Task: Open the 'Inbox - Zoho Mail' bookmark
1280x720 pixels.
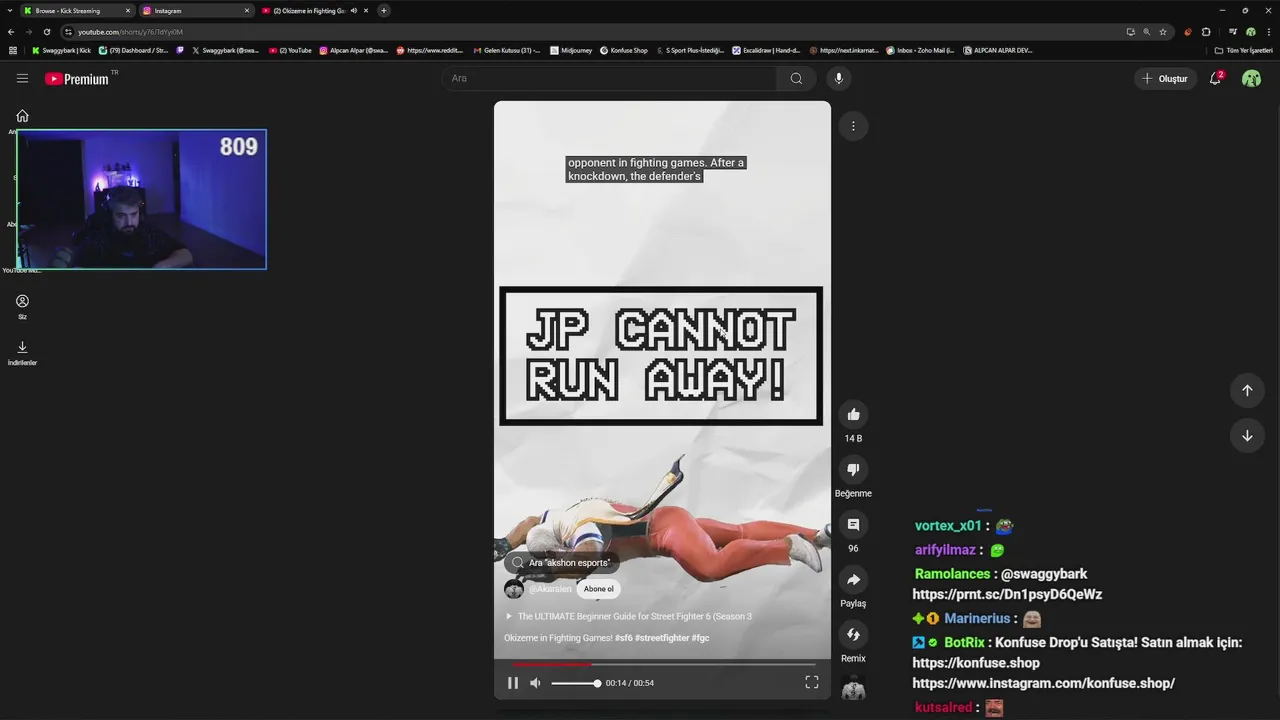Action: pos(921,50)
